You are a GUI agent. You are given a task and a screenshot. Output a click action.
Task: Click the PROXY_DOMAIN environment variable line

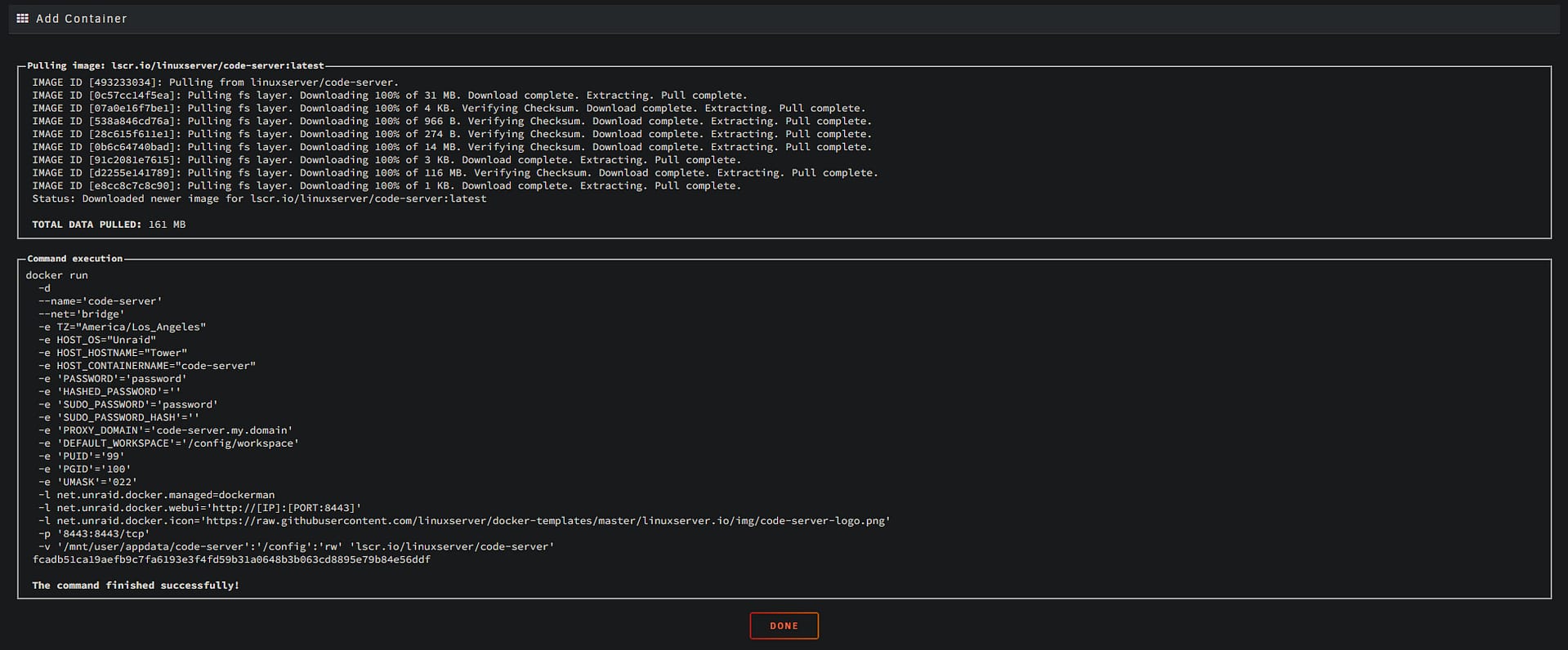pos(166,430)
